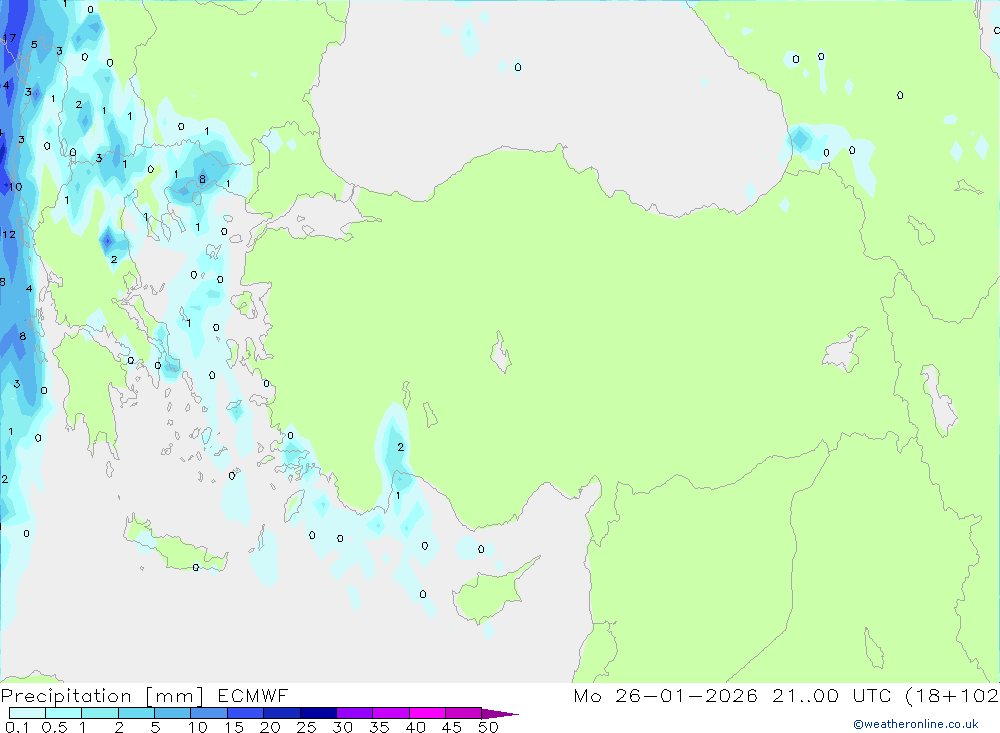1000x733 pixels.
Task: Click the legend swatch between 20 and 25
Action: pyautogui.click(x=281, y=713)
